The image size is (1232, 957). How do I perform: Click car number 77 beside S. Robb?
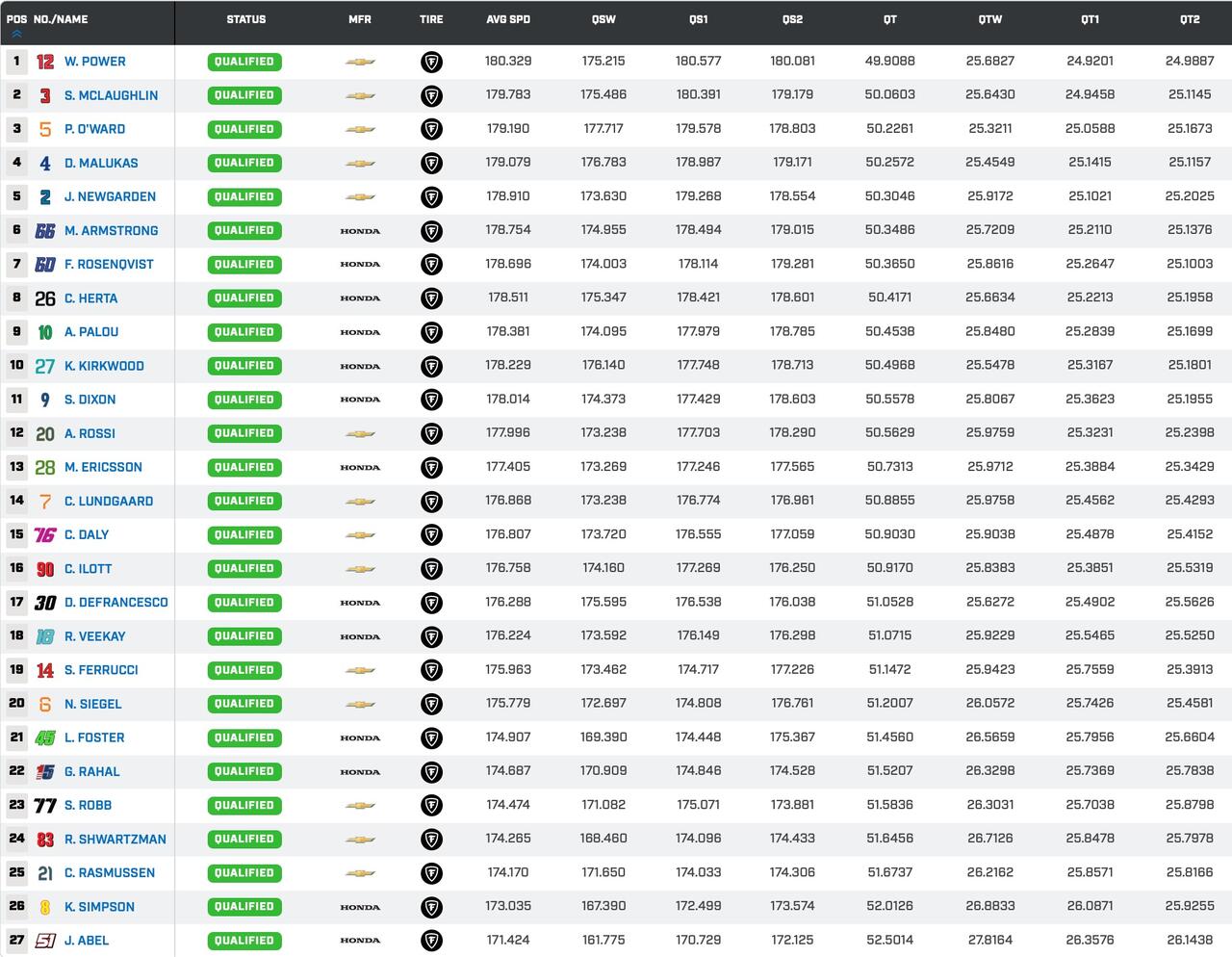tap(45, 806)
